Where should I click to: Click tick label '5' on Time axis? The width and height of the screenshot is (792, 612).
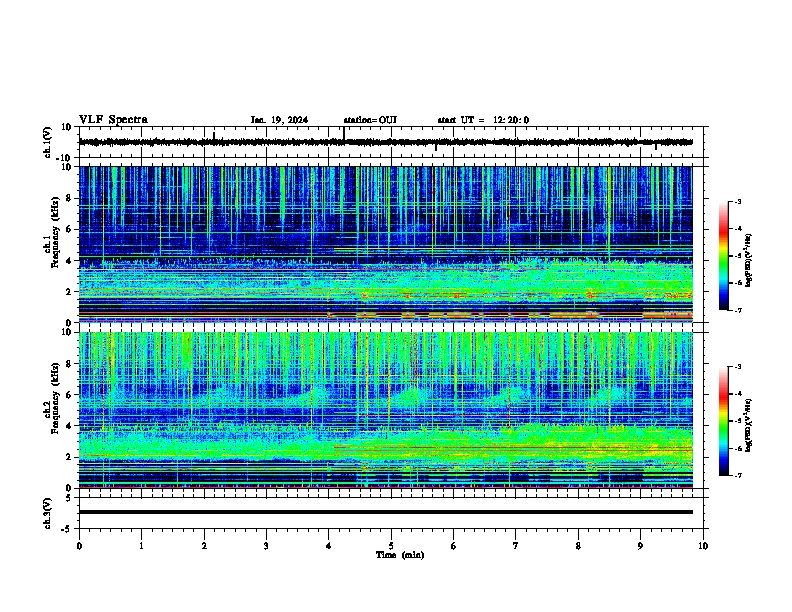pos(391,546)
